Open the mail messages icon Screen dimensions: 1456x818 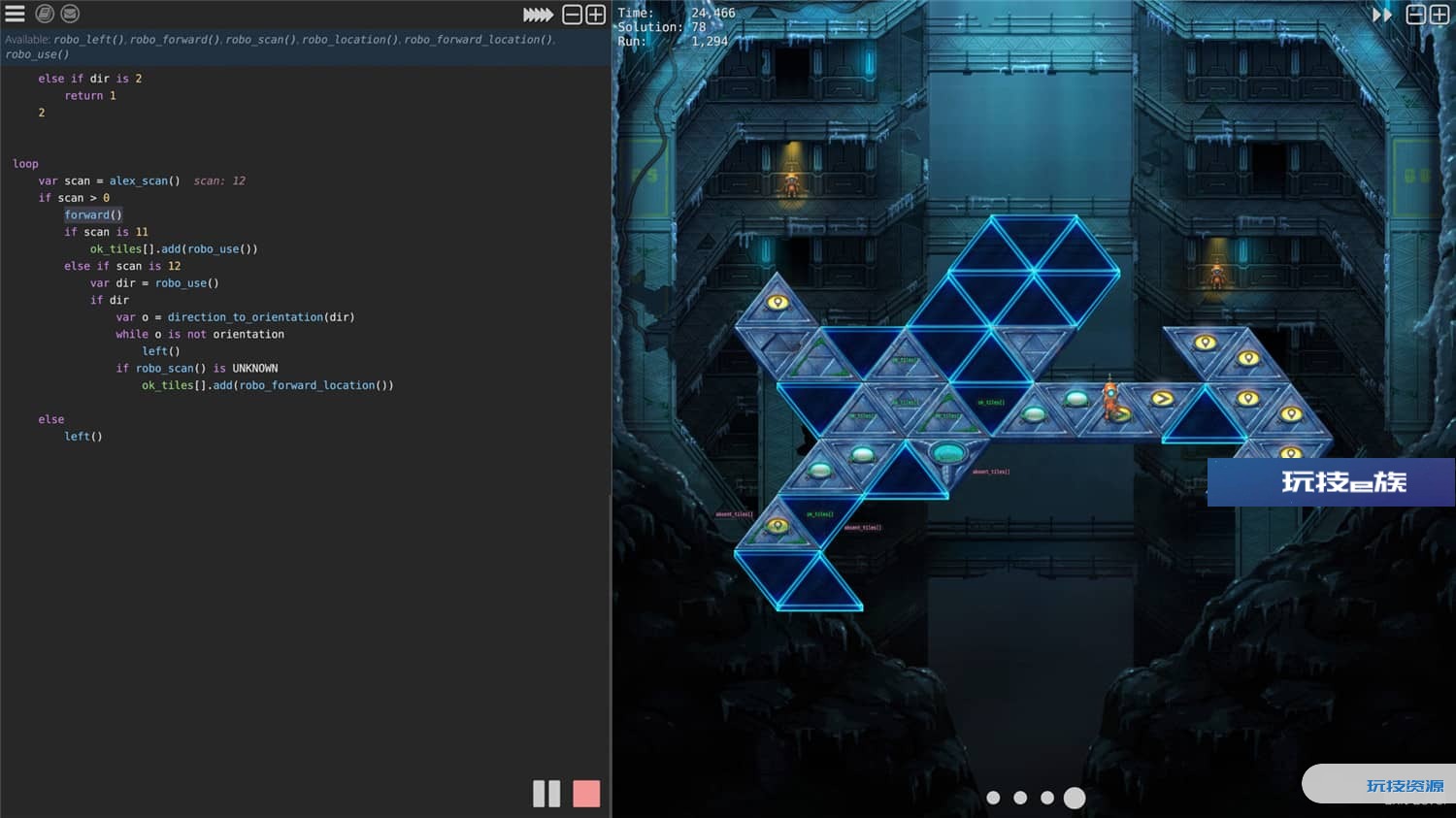pyautogui.click(x=70, y=14)
